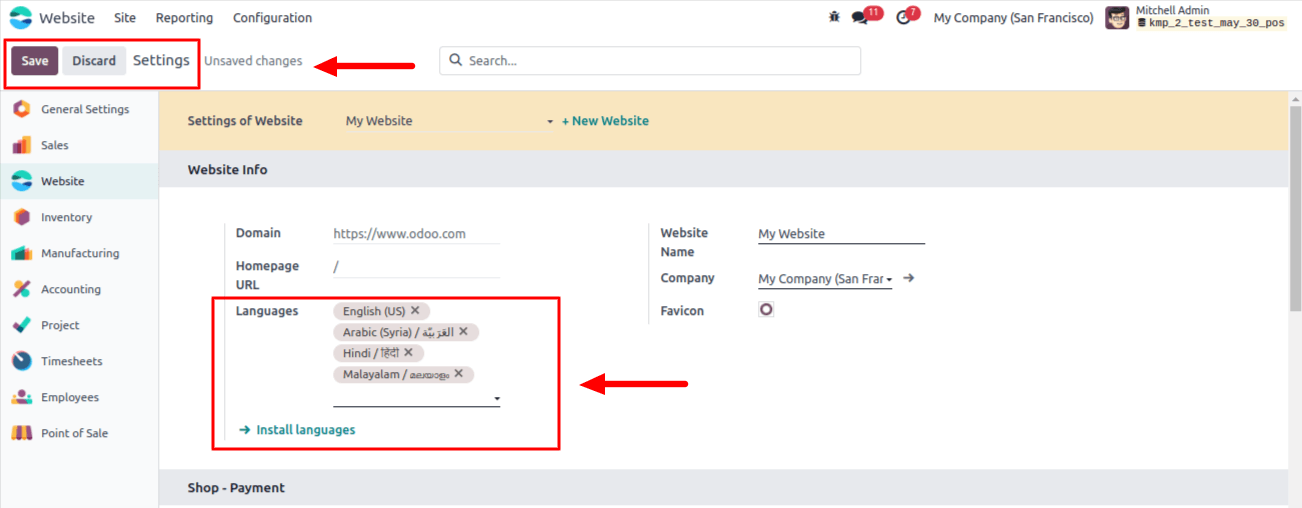This screenshot has height=508, width=1302.
Task: Click the Settings breadcrumb title
Action: tap(161, 60)
